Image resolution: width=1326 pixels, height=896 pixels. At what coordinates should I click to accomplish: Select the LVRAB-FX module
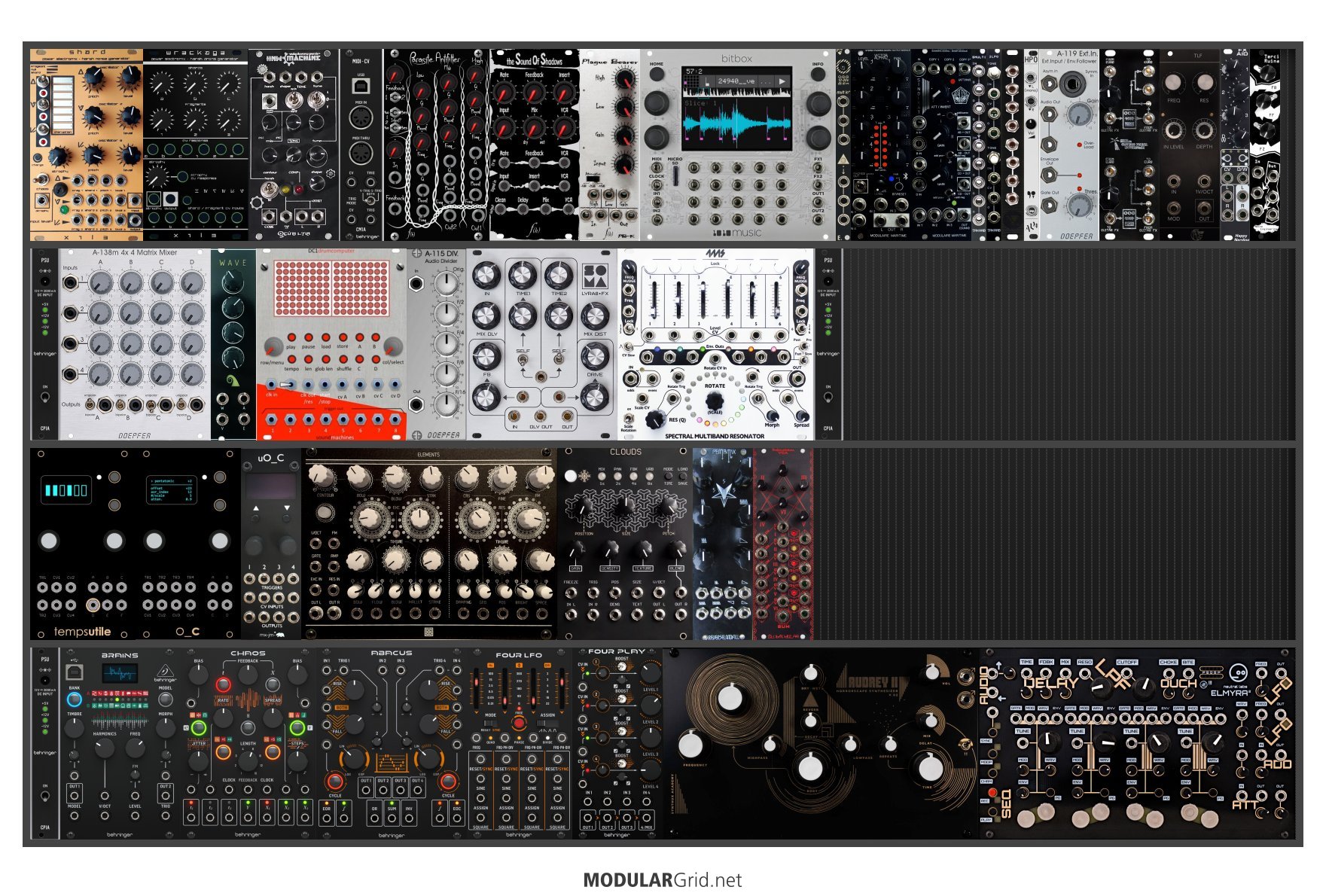coord(542,344)
